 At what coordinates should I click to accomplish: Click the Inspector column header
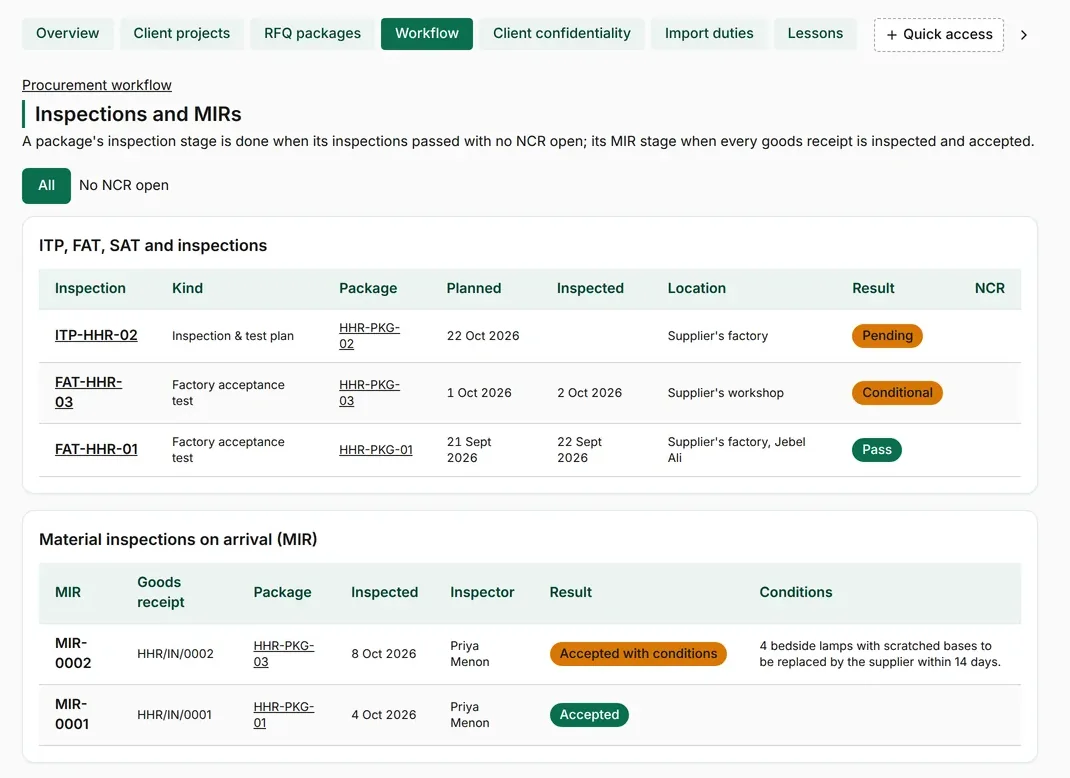click(x=482, y=592)
